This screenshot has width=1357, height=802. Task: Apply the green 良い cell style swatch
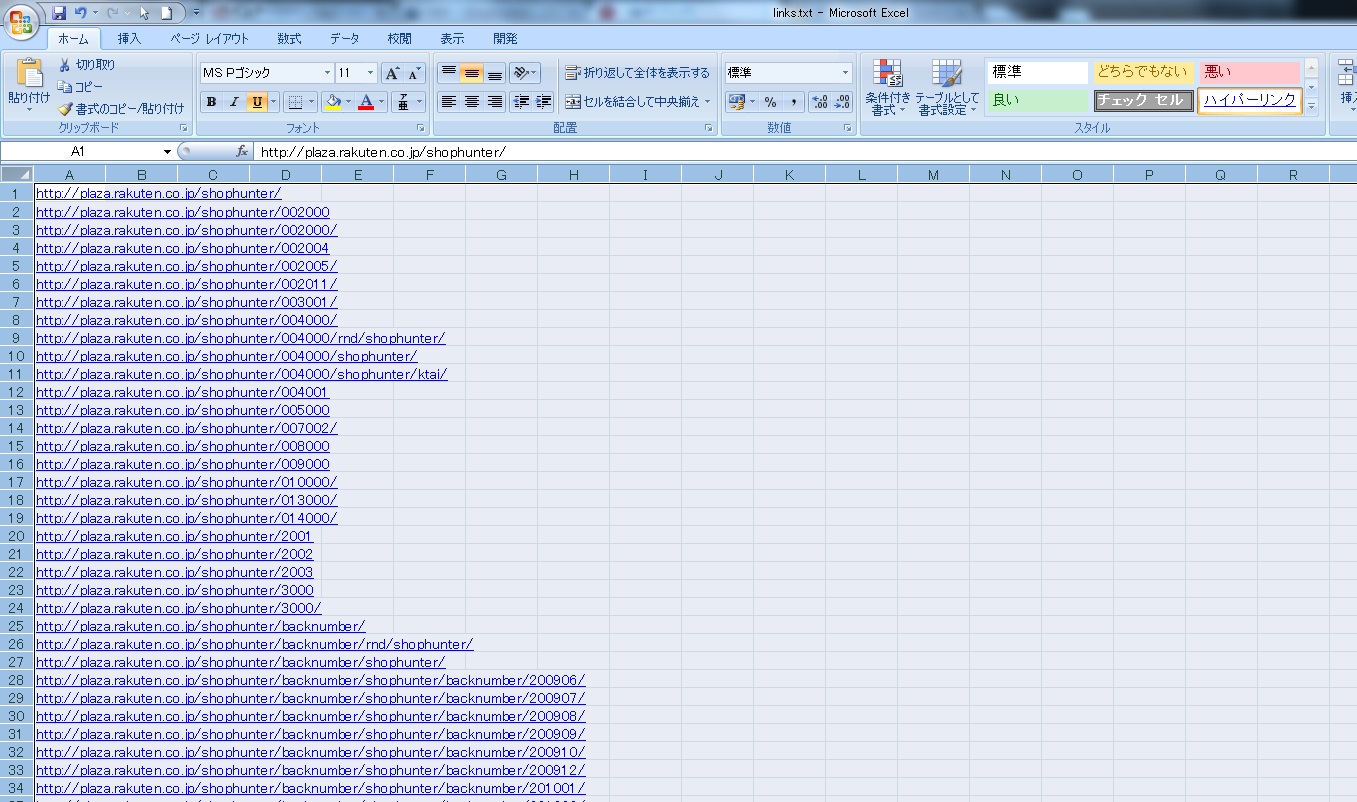[1037, 100]
